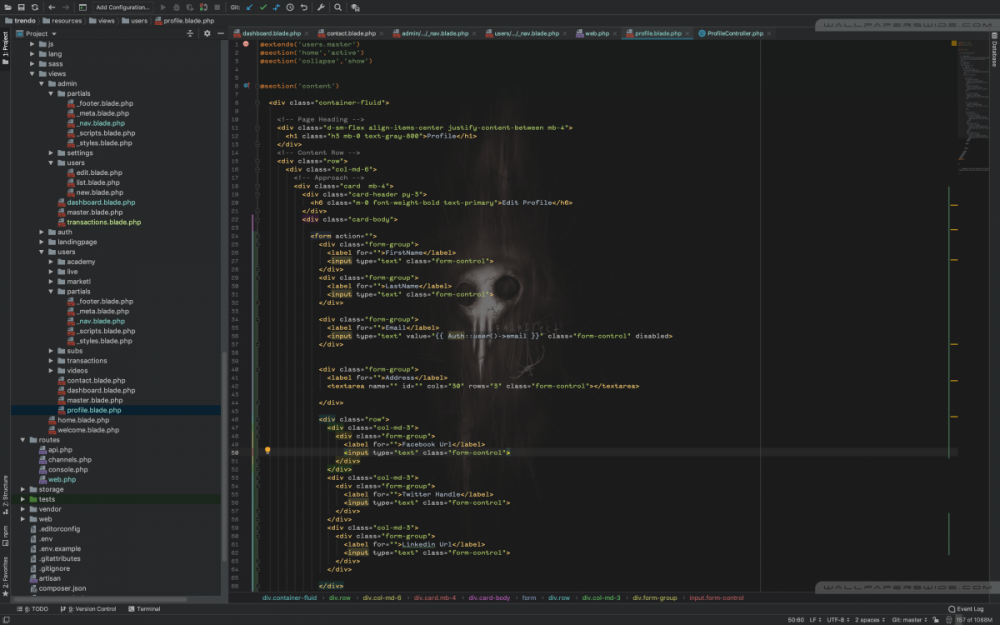The width and height of the screenshot is (1000, 625).
Task: Switch to the contact.blade.php tab
Action: point(350,33)
